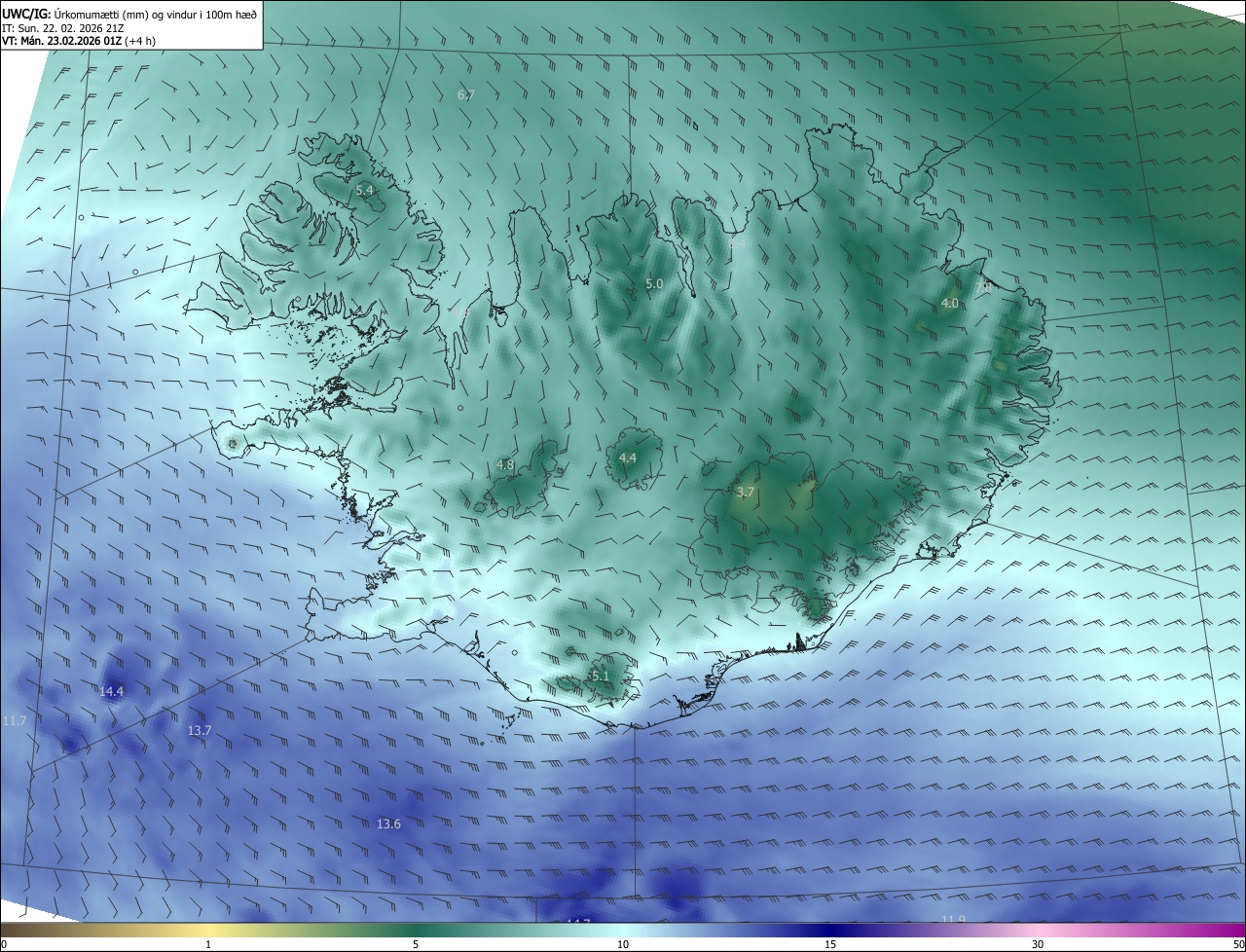
Task: Click the 10 tick on the color scale
Action: click(x=623, y=944)
